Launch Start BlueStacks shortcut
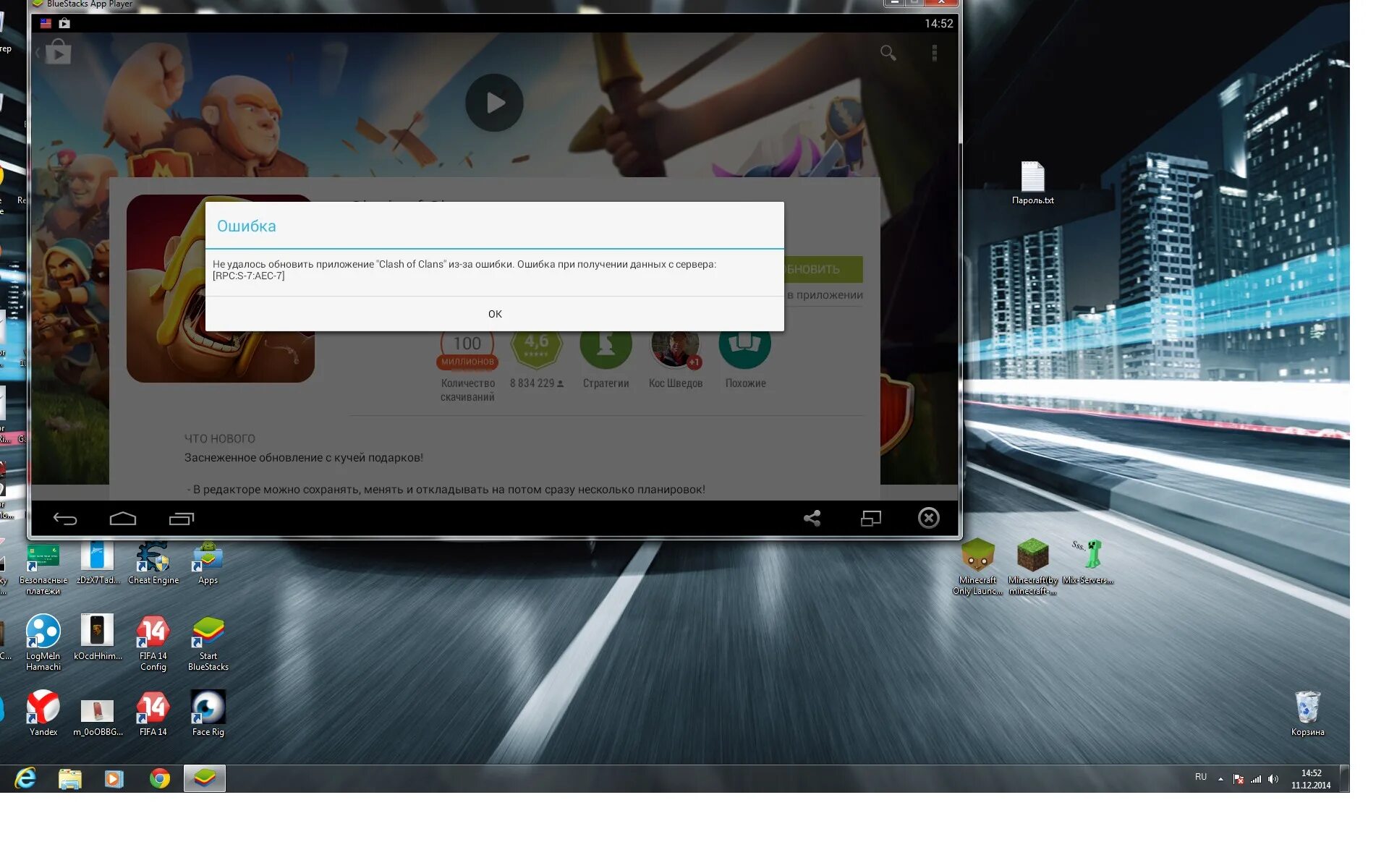Viewport: 1389px width, 868px height. point(208,643)
